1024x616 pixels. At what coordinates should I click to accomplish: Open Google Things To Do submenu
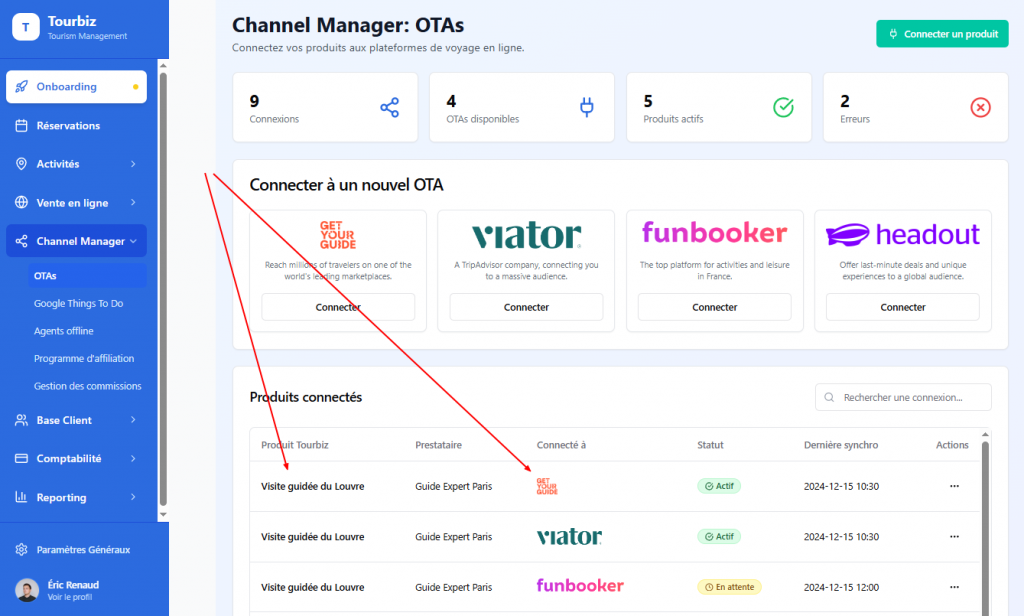pyautogui.click(x=78, y=303)
